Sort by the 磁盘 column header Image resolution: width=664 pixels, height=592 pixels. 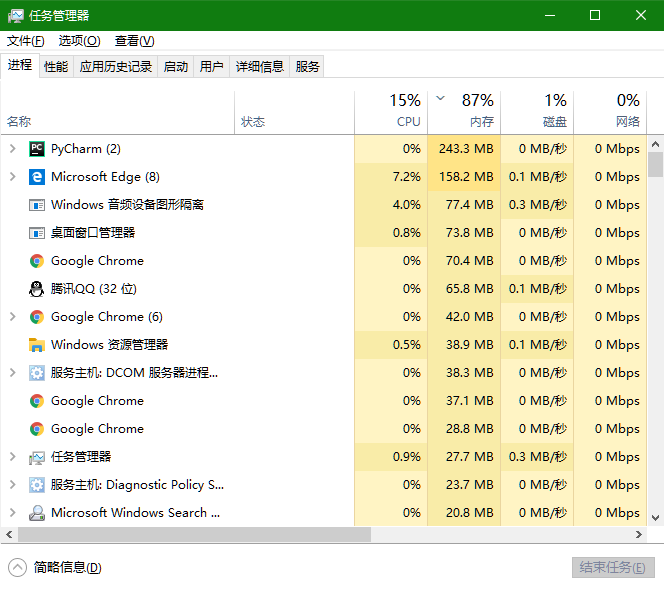tap(537, 112)
